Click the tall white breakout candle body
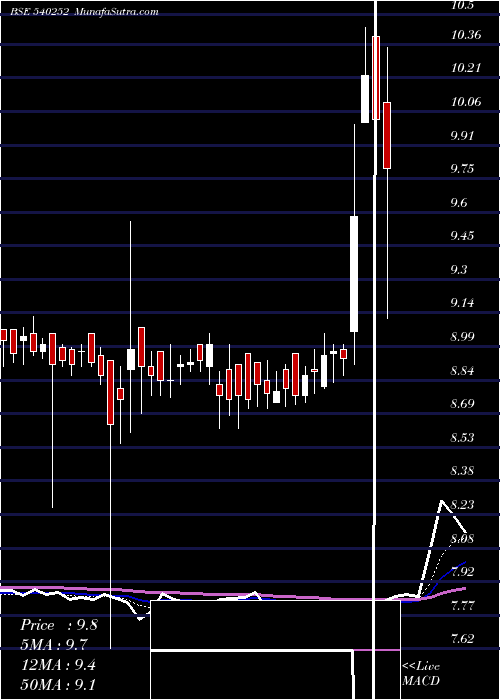The image size is (500, 700). [354, 274]
